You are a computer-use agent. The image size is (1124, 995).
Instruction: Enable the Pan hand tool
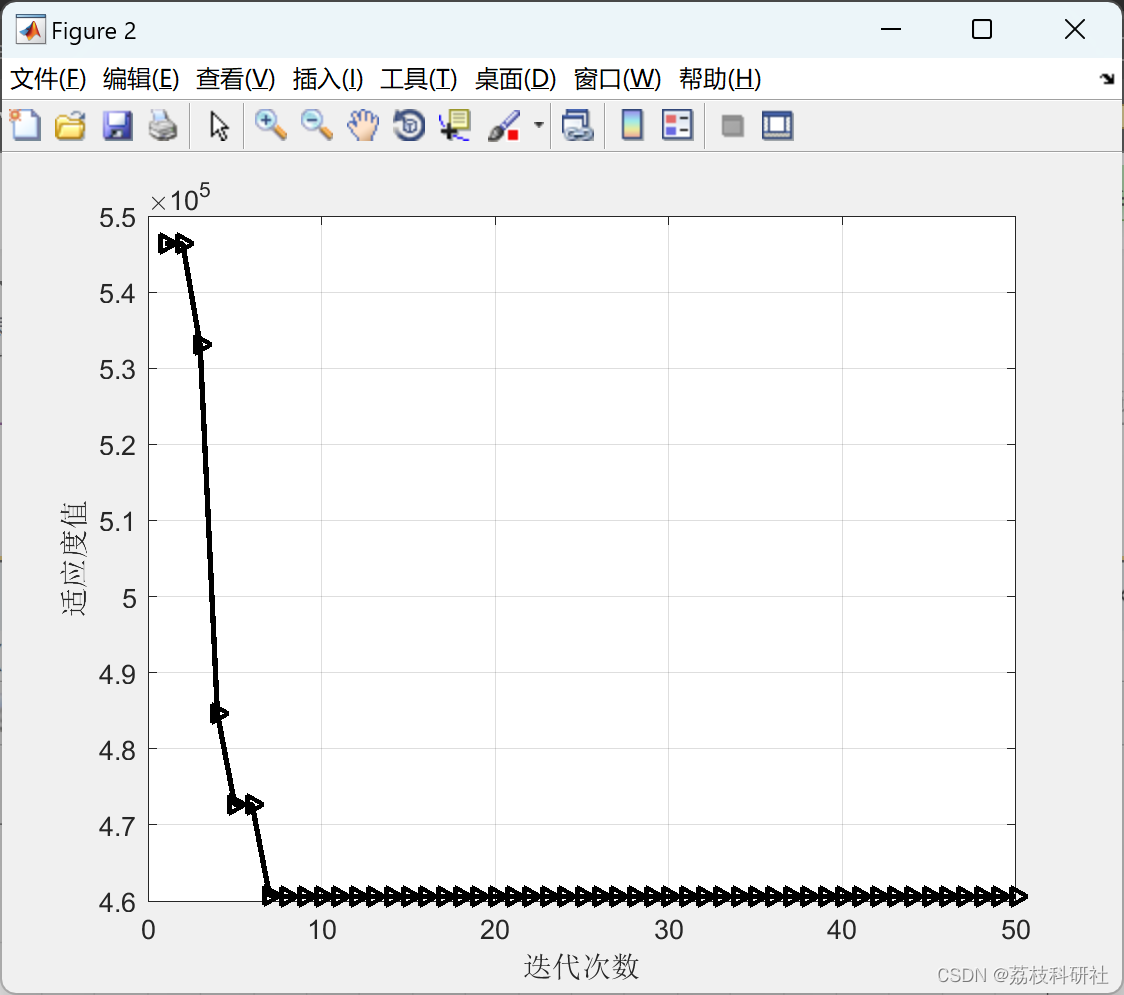click(x=363, y=125)
